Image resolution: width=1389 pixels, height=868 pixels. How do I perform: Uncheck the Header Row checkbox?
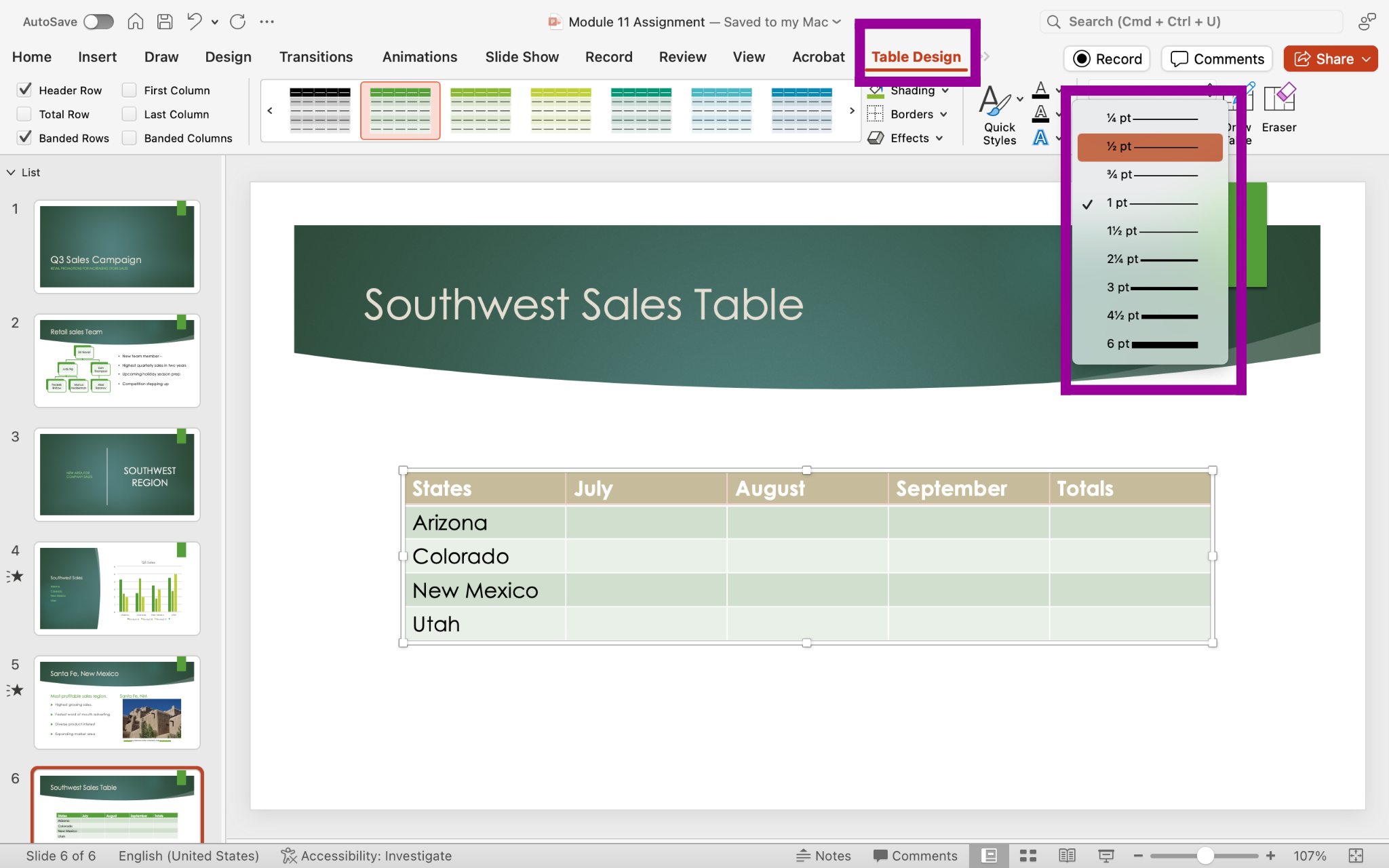coord(24,90)
